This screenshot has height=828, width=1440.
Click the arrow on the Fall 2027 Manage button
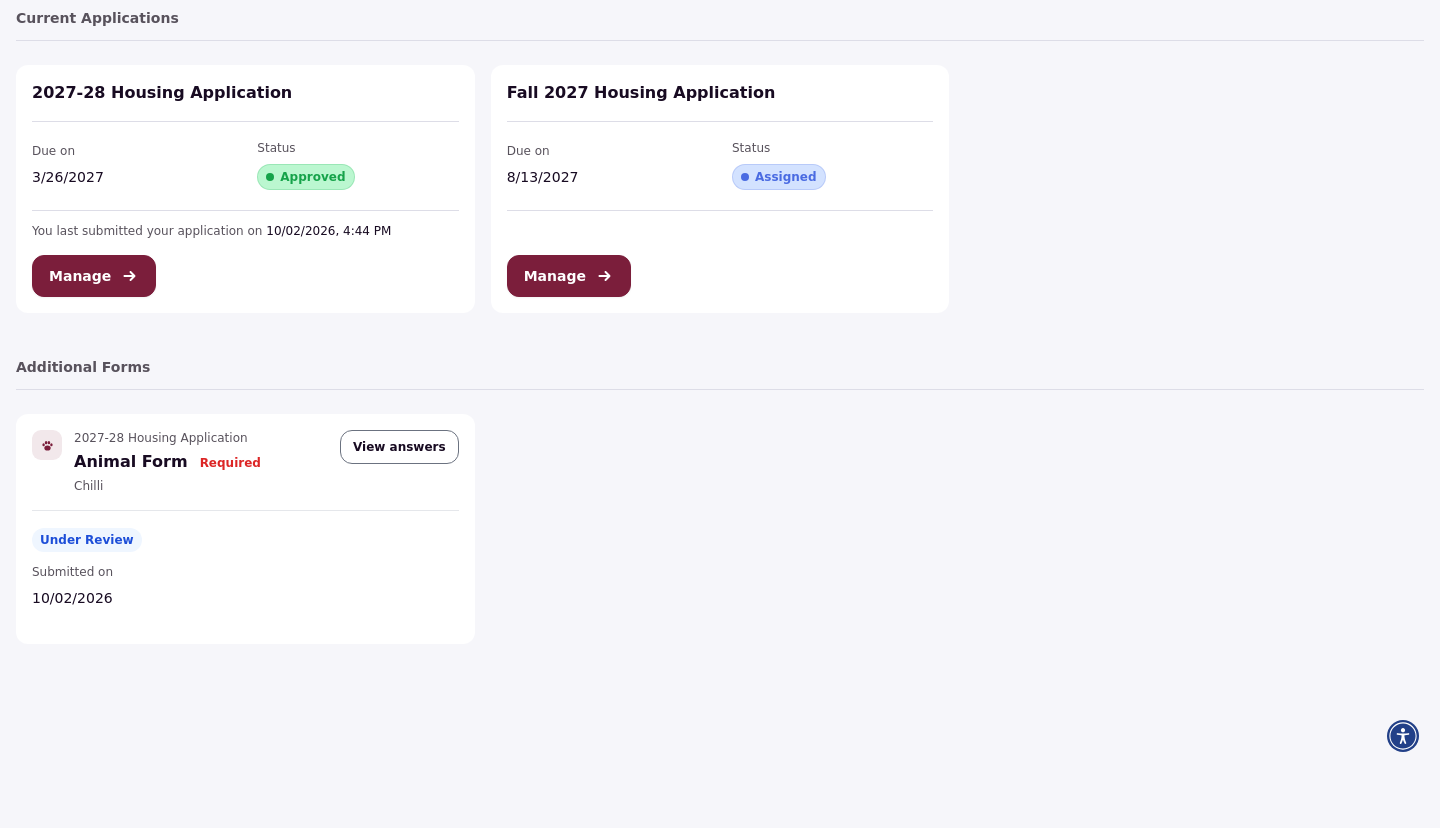click(x=604, y=276)
